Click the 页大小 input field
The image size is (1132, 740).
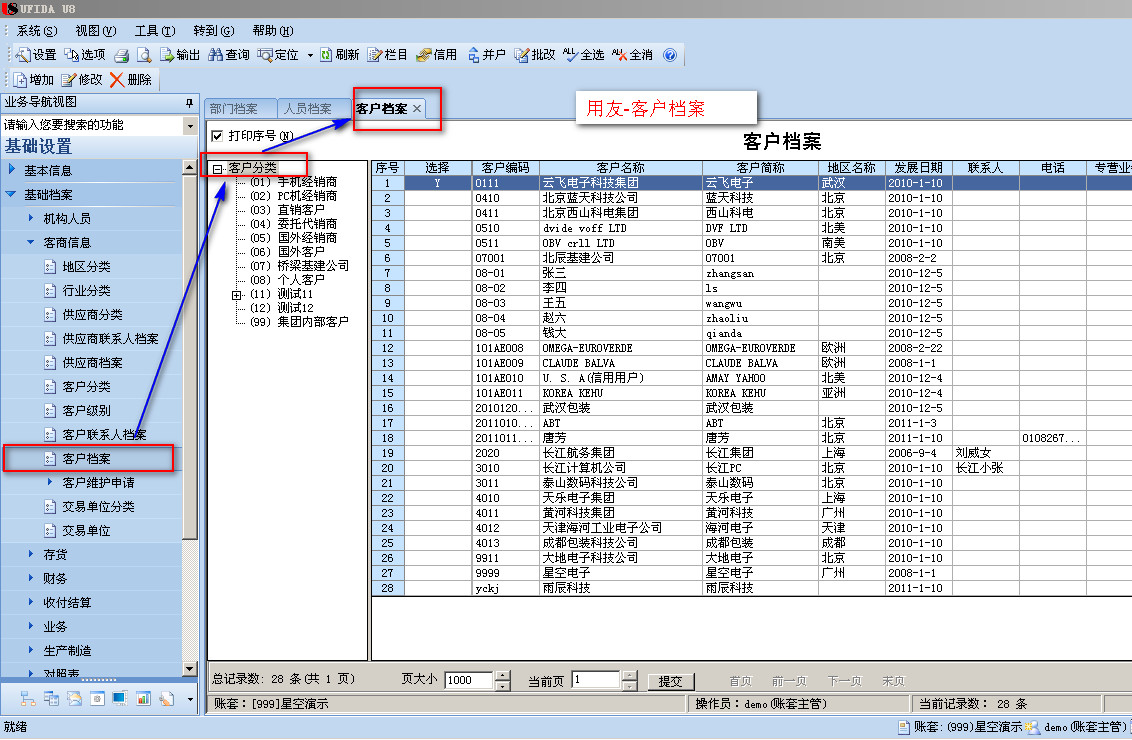click(469, 681)
